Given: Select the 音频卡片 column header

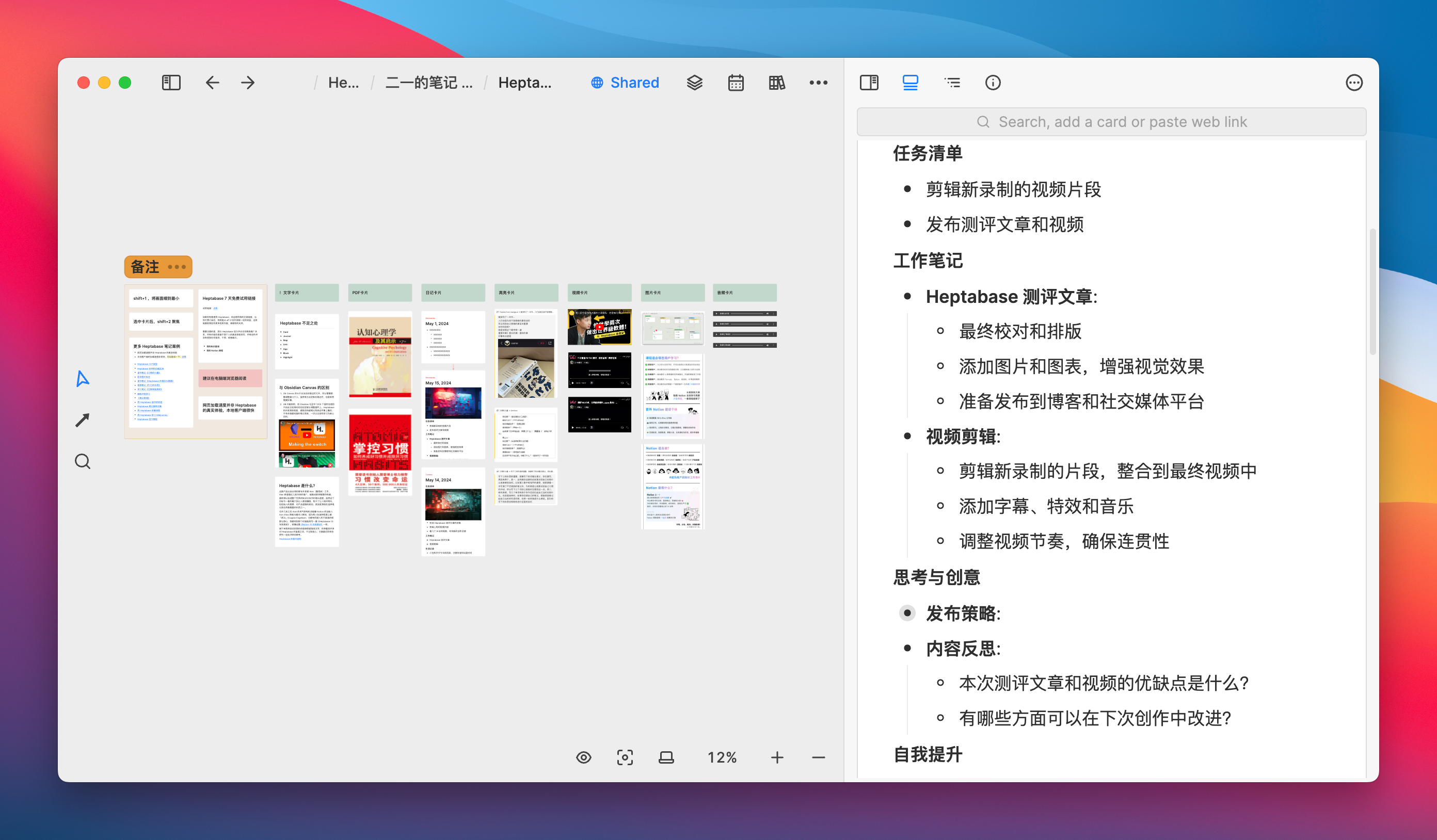Looking at the screenshot, I should [745, 293].
